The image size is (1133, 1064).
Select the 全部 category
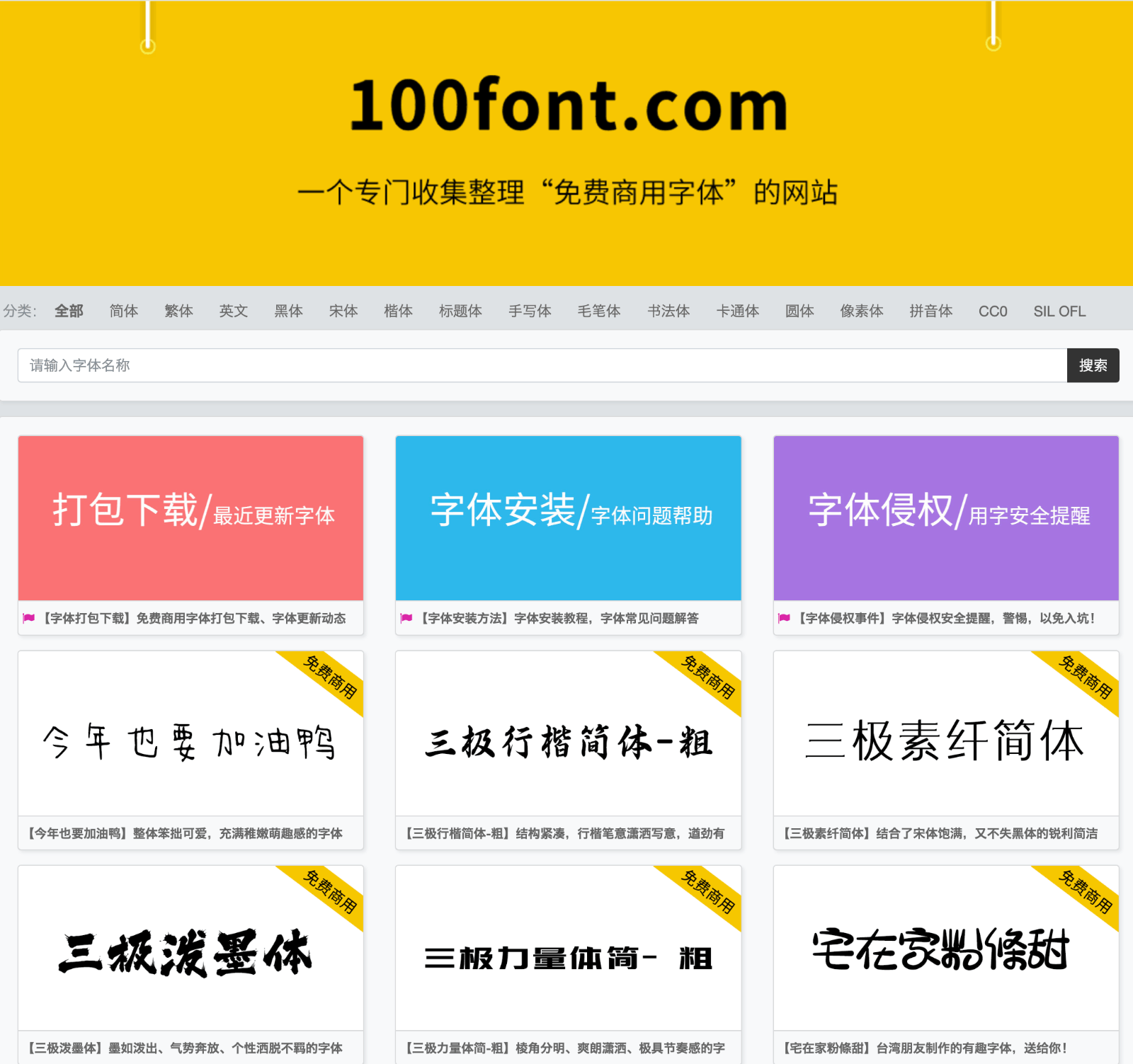click(x=69, y=311)
